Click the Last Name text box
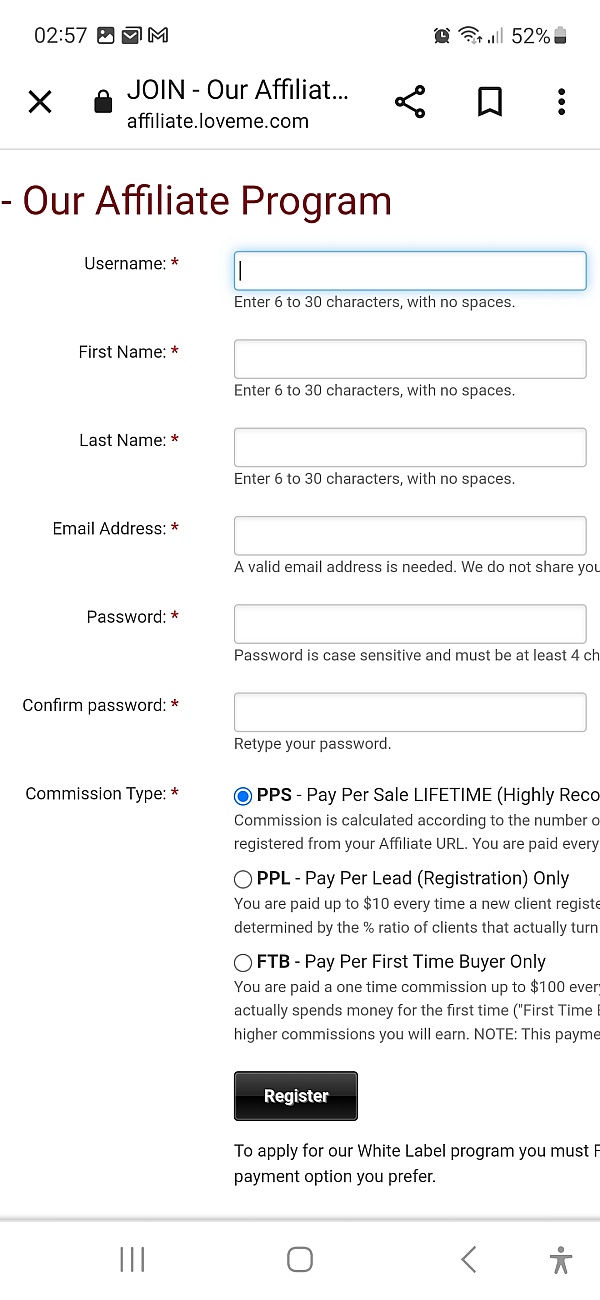The height and width of the screenshot is (1300, 600). 410,447
